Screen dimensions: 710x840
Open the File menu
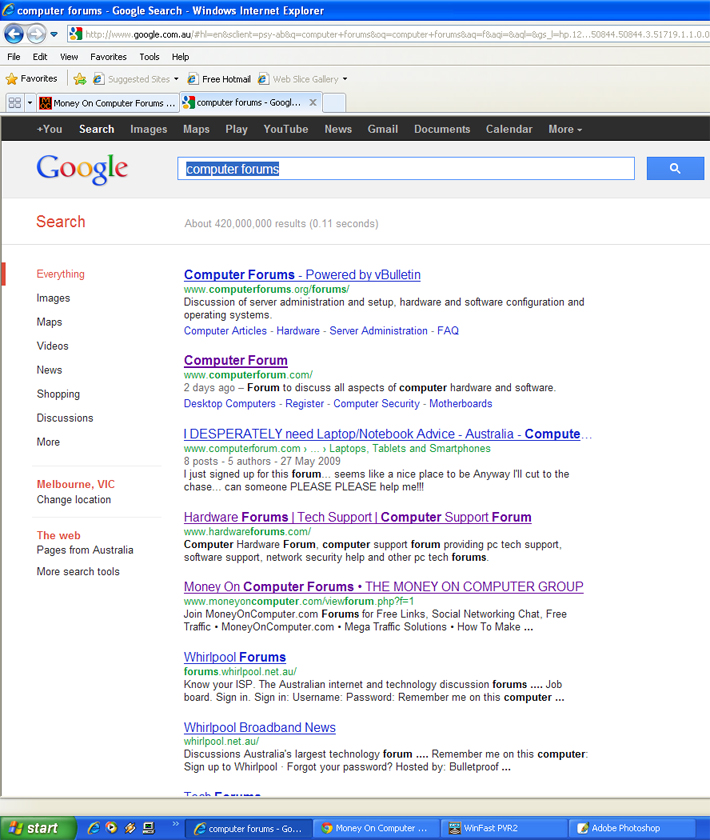14,57
